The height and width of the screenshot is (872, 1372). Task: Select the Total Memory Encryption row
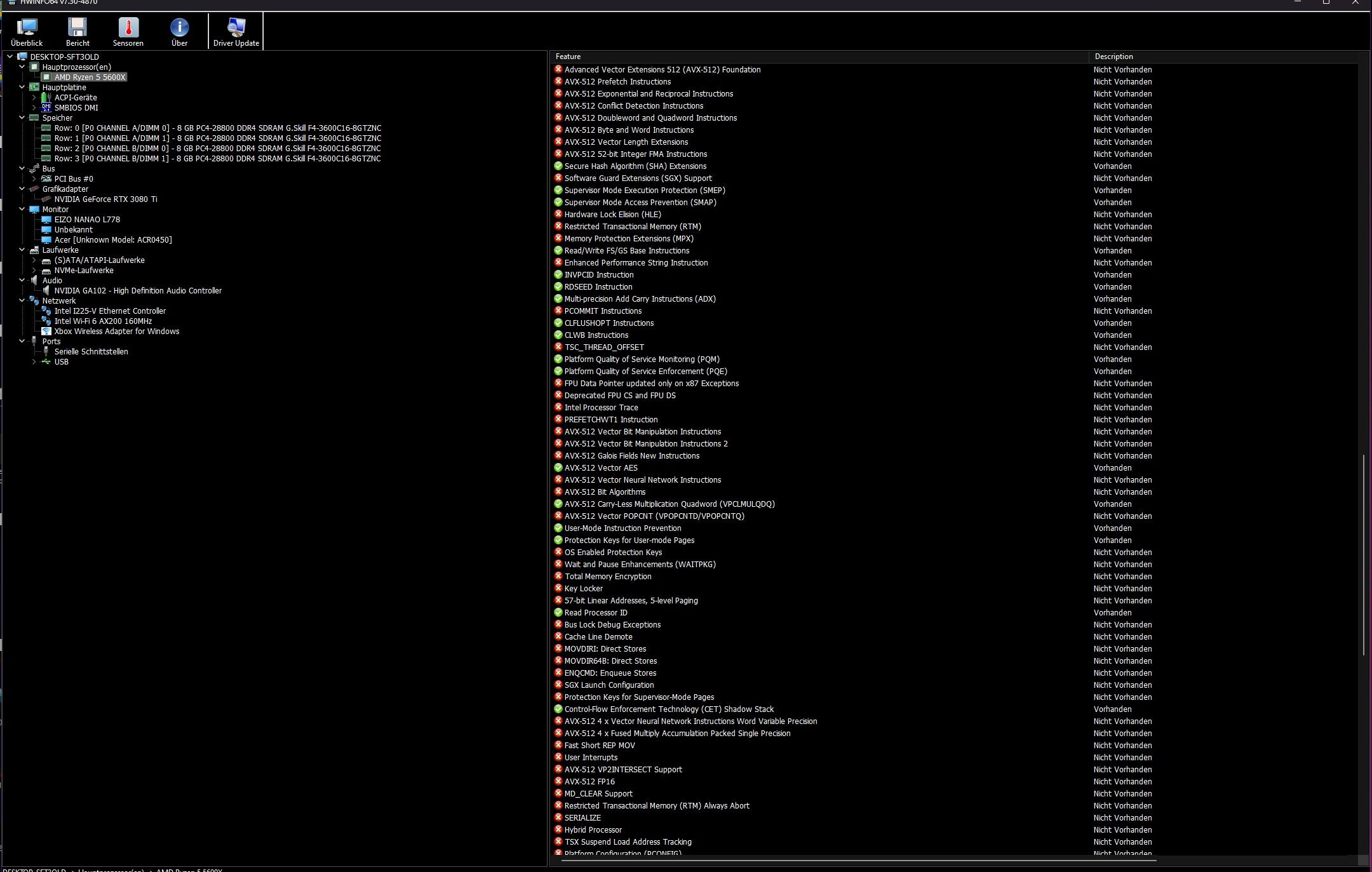(955, 576)
